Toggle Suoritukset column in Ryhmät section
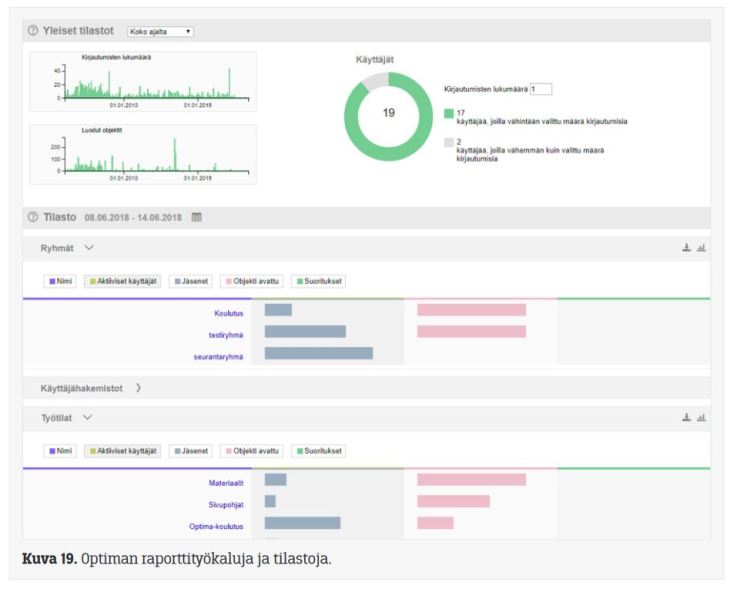740x592 pixels. click(x=319, y=282)
